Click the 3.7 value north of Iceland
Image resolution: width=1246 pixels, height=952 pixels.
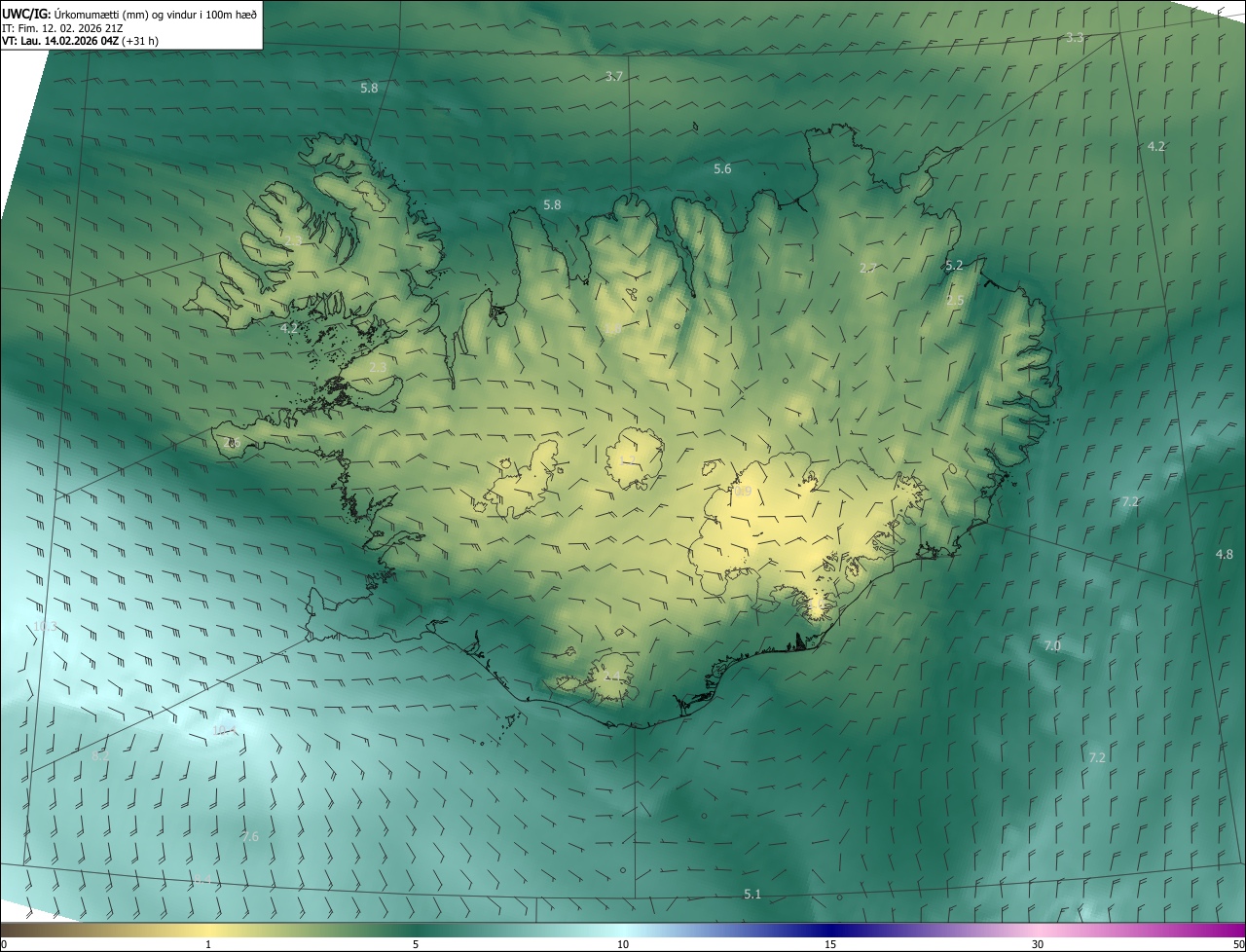614,76
